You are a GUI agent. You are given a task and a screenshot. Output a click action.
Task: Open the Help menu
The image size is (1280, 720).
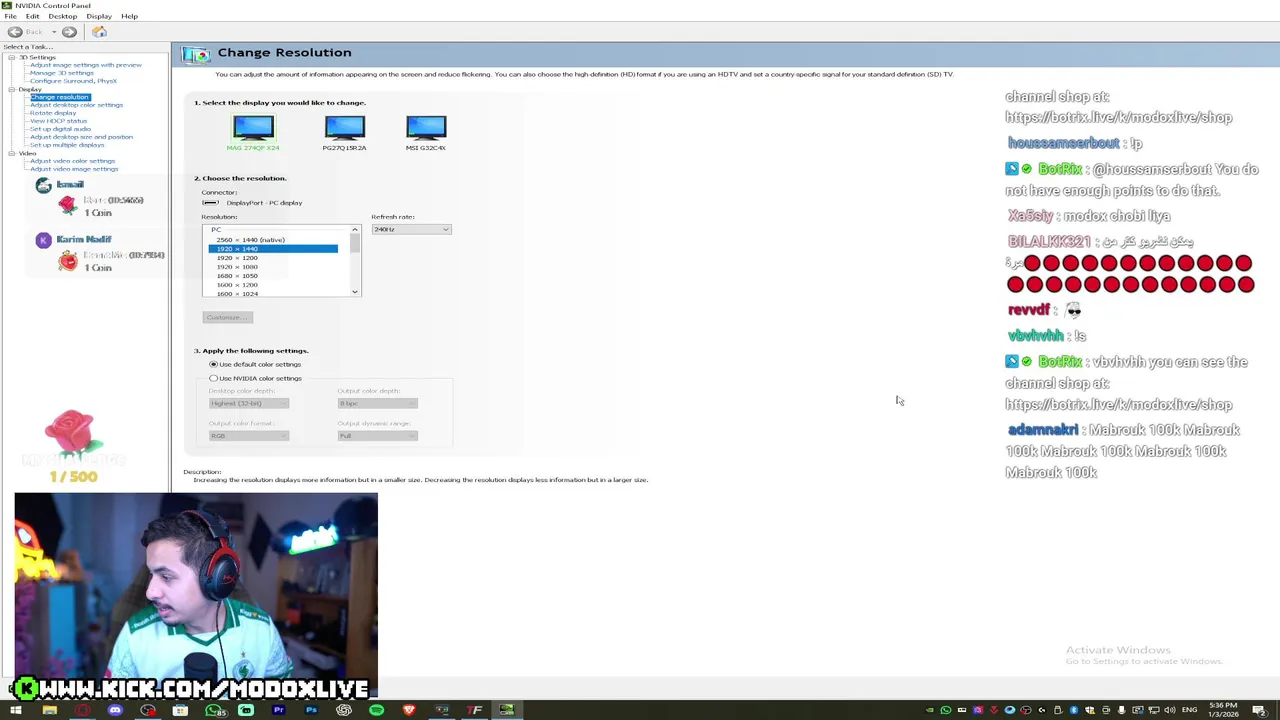point(129,16)
